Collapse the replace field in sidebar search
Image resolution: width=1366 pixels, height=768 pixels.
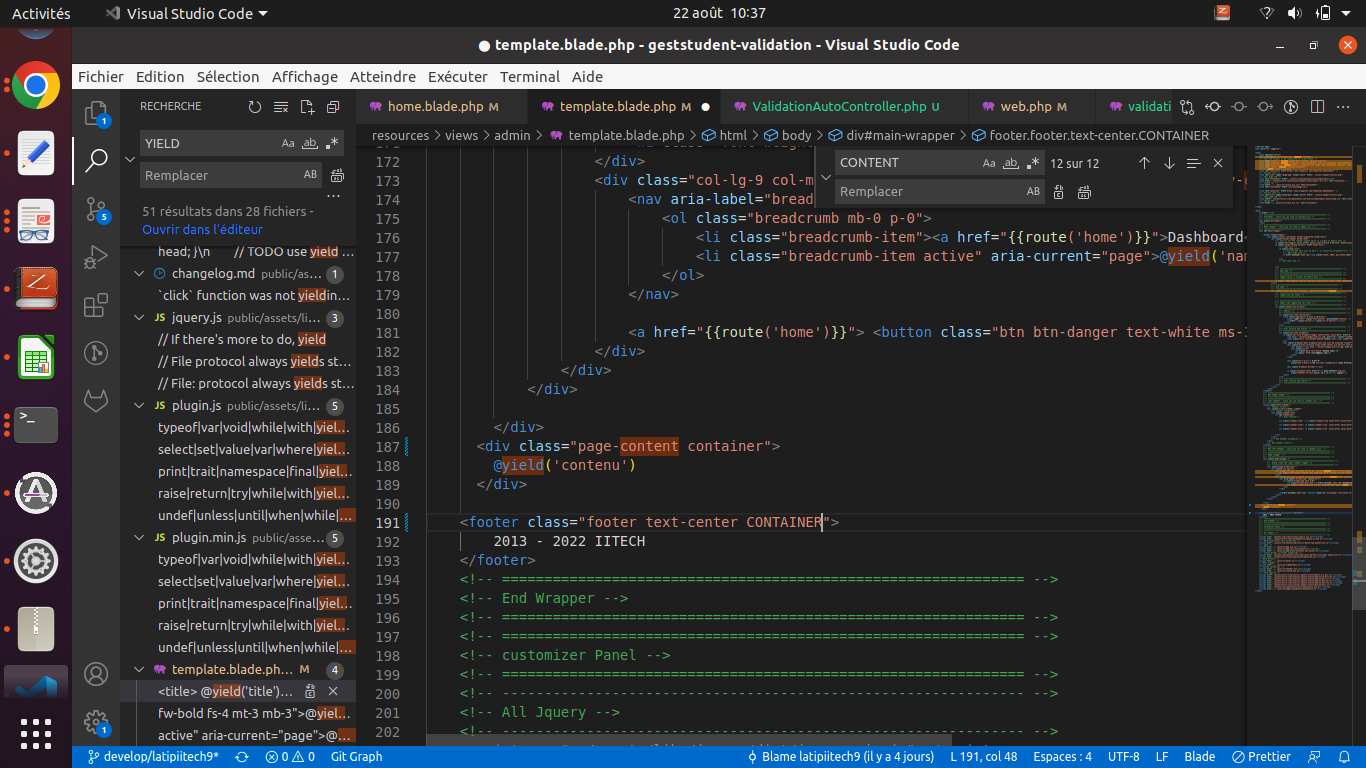(x=130, y=159)
